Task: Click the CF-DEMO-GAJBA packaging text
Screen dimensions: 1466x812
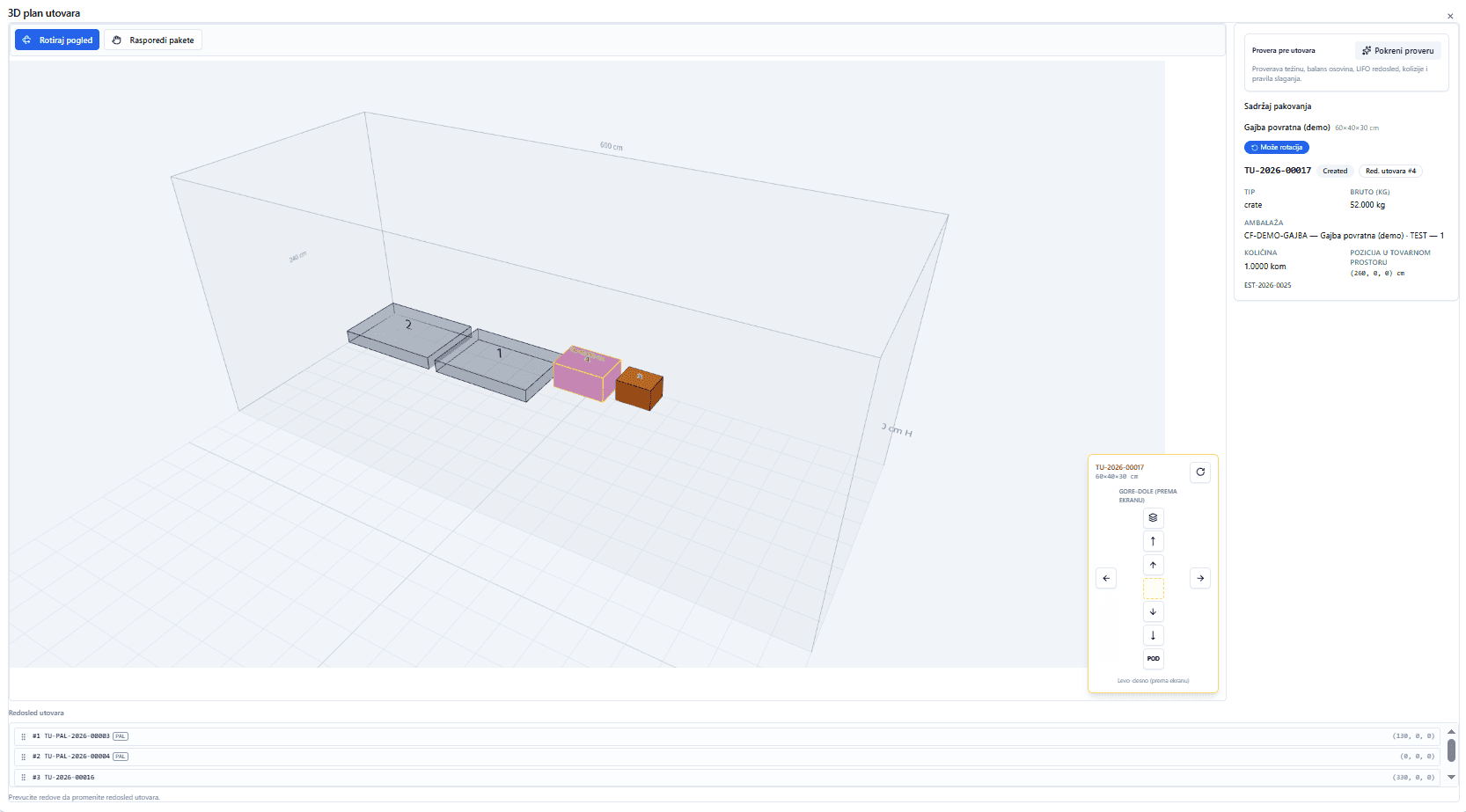Action: 1344,236
